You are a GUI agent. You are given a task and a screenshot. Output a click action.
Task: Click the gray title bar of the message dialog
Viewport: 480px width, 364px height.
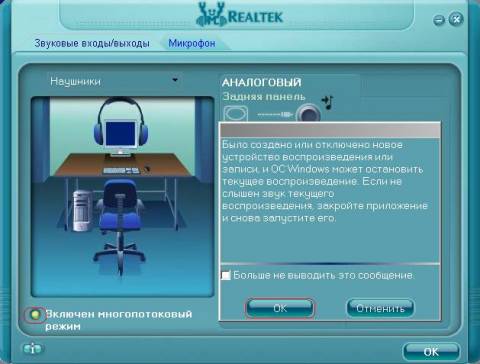330,130
